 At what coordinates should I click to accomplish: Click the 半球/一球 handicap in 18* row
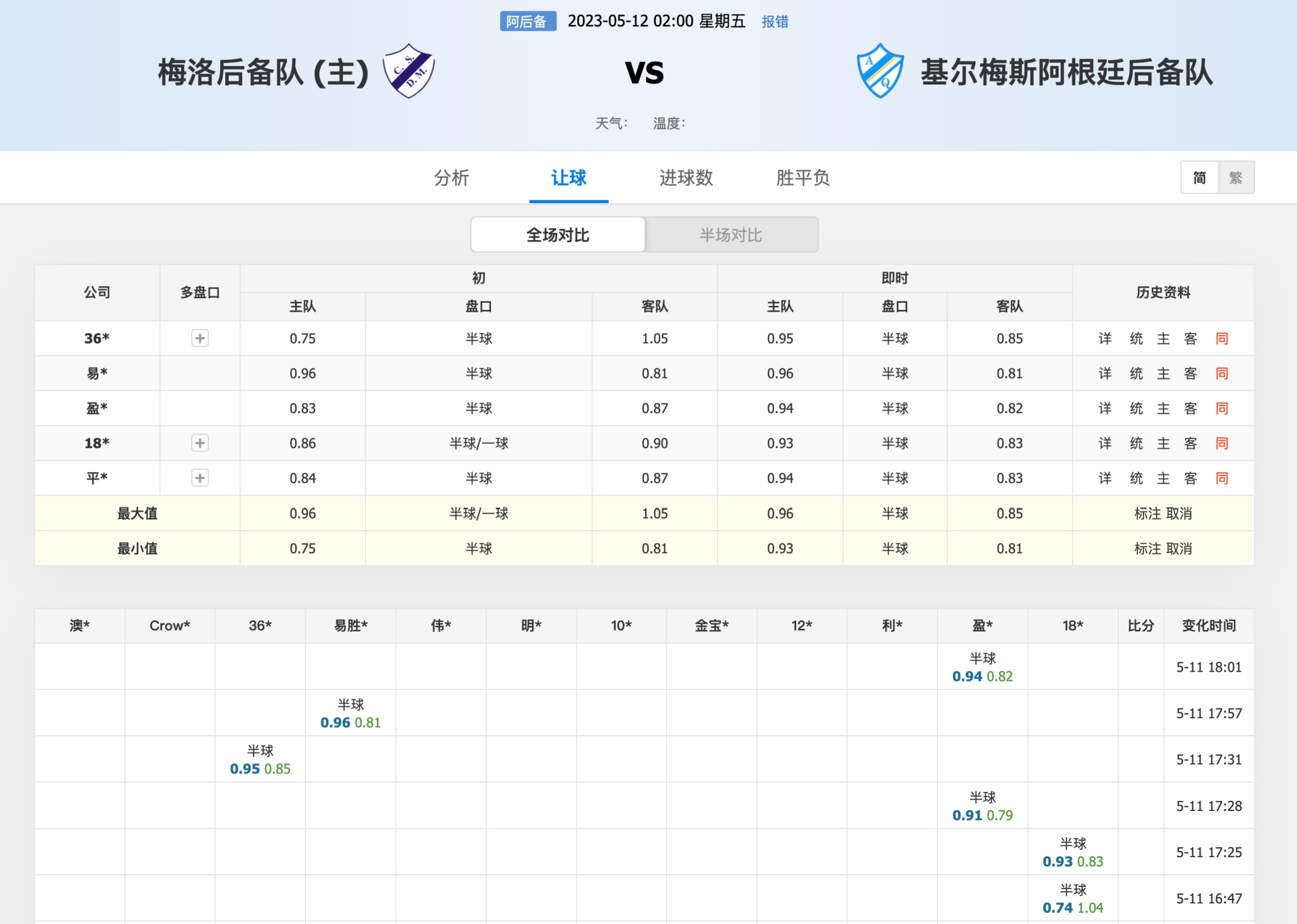(x=478, y=443)
